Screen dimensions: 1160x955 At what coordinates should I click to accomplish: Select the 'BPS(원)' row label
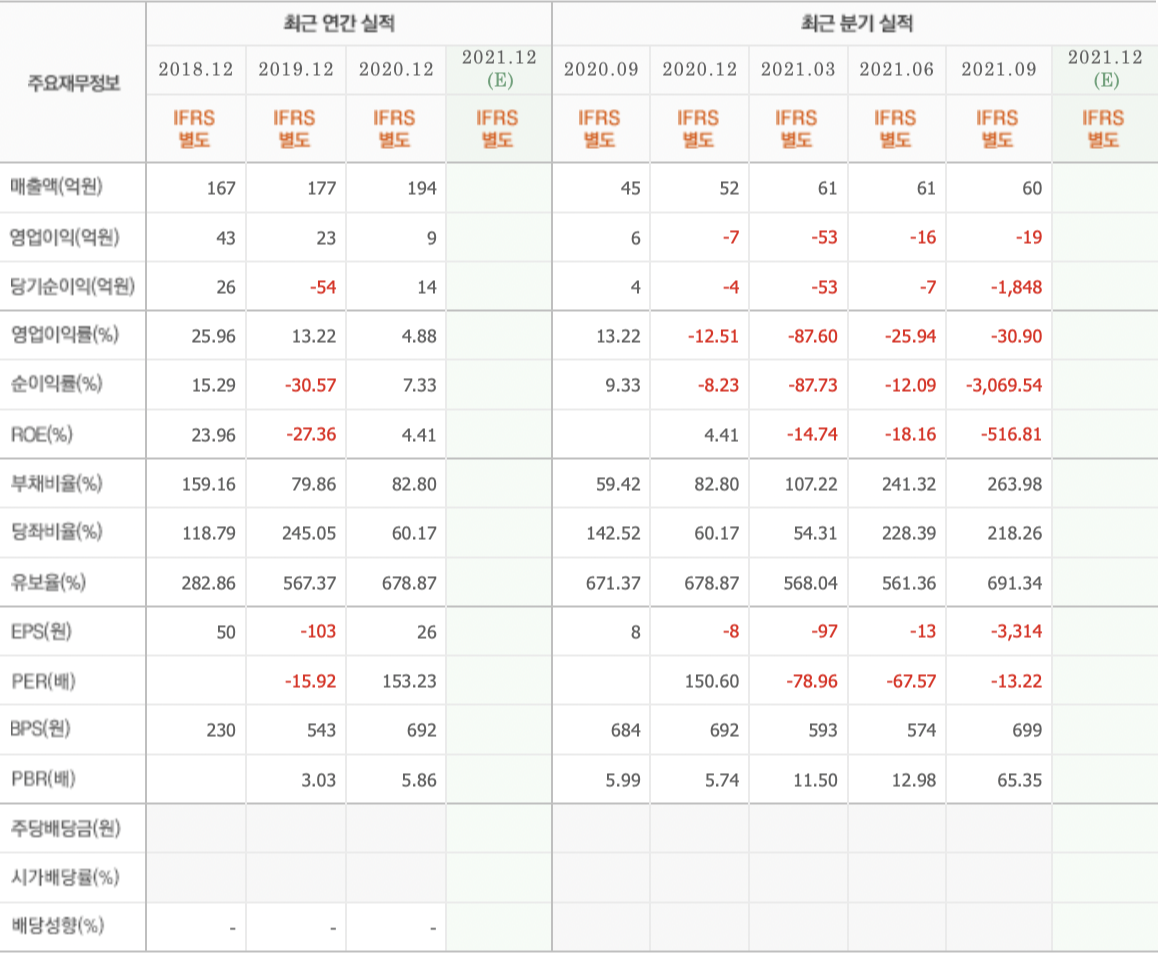pos(41,729)
